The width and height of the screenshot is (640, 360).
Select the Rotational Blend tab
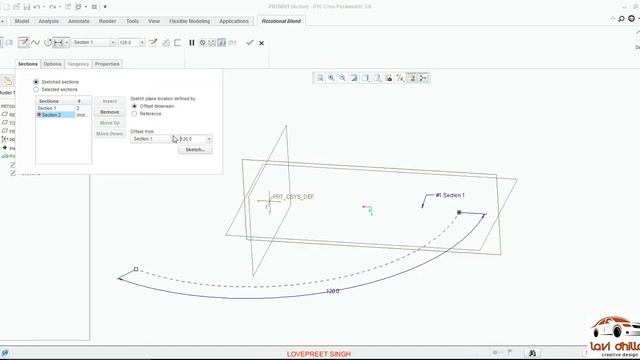tap(281, 21)
